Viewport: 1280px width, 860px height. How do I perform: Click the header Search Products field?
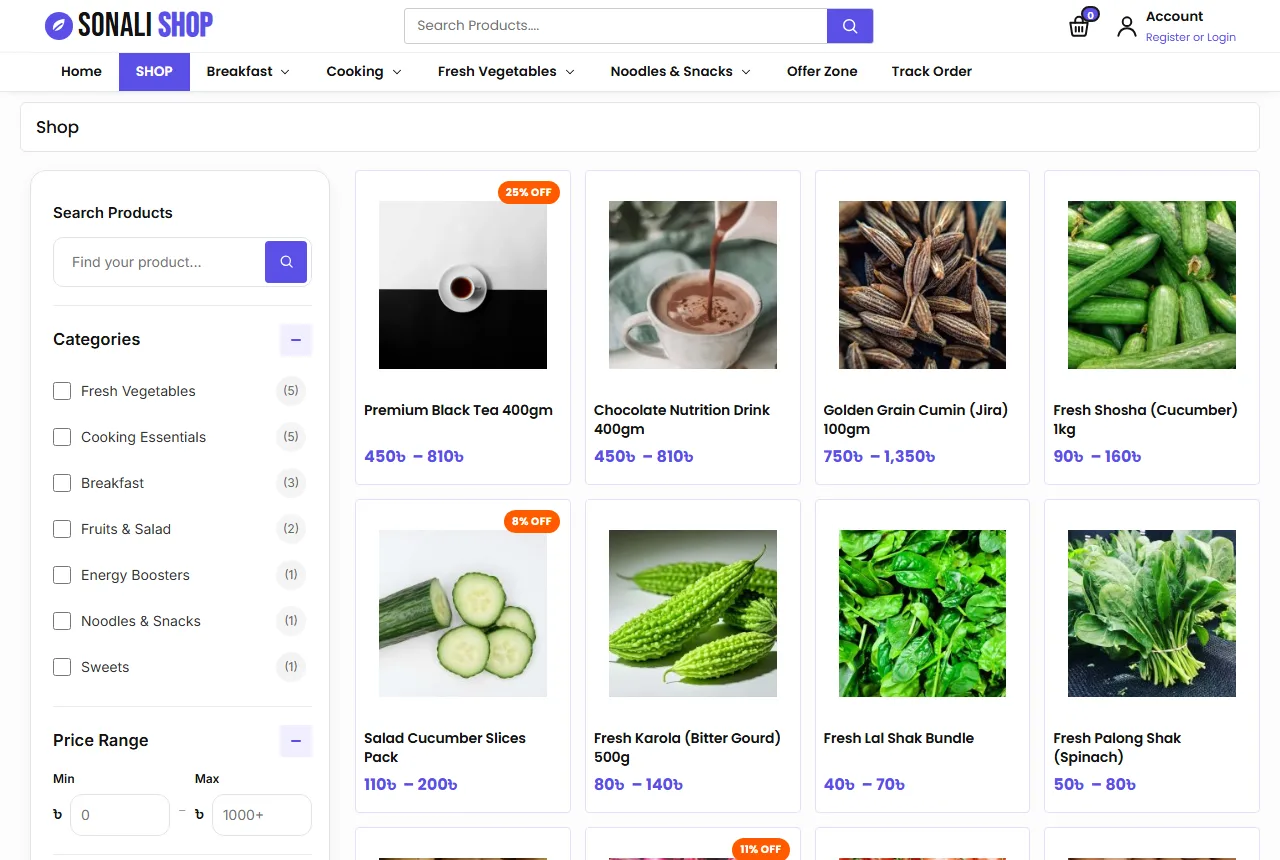point(616,26)
